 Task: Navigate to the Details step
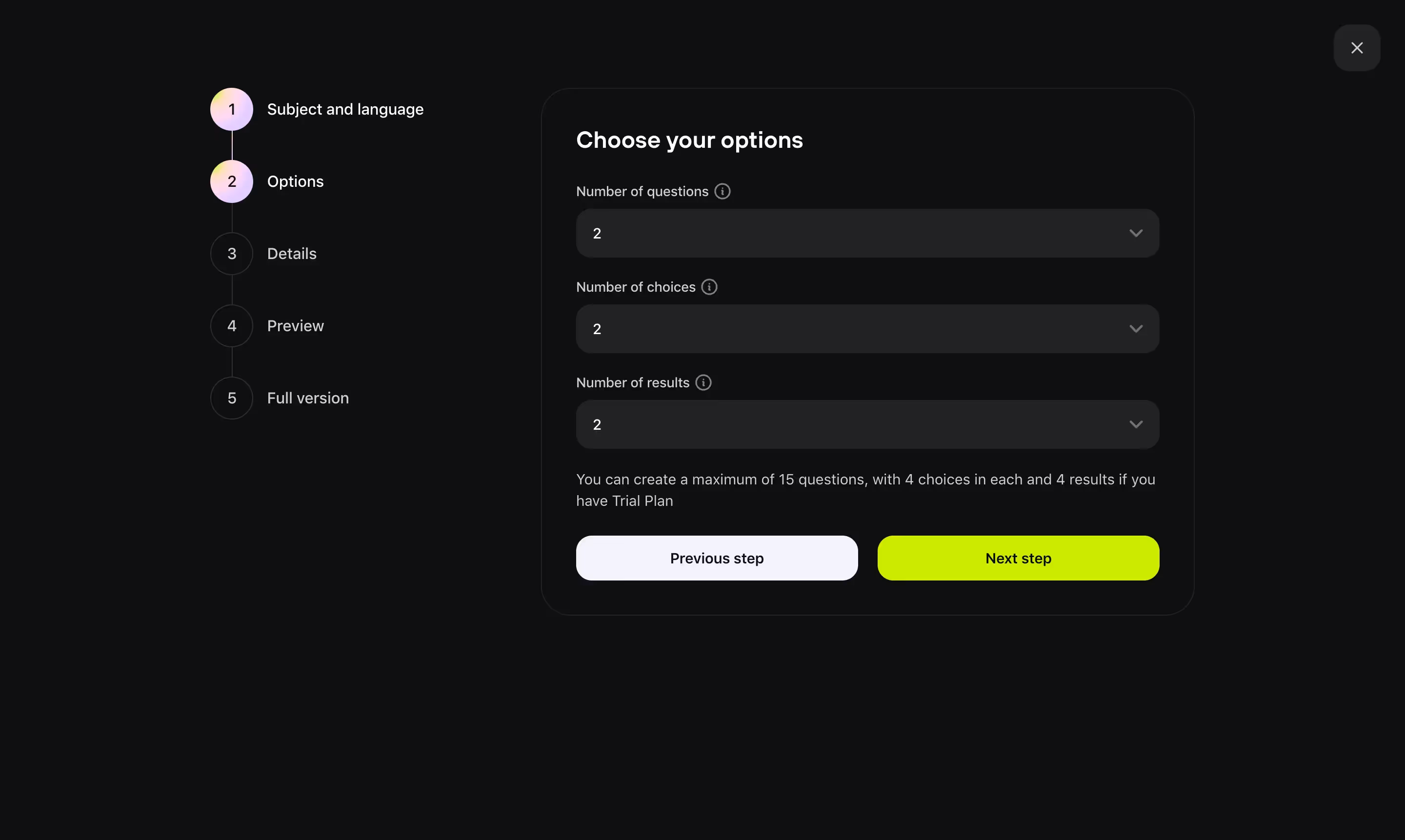click(x=292, y=254)
